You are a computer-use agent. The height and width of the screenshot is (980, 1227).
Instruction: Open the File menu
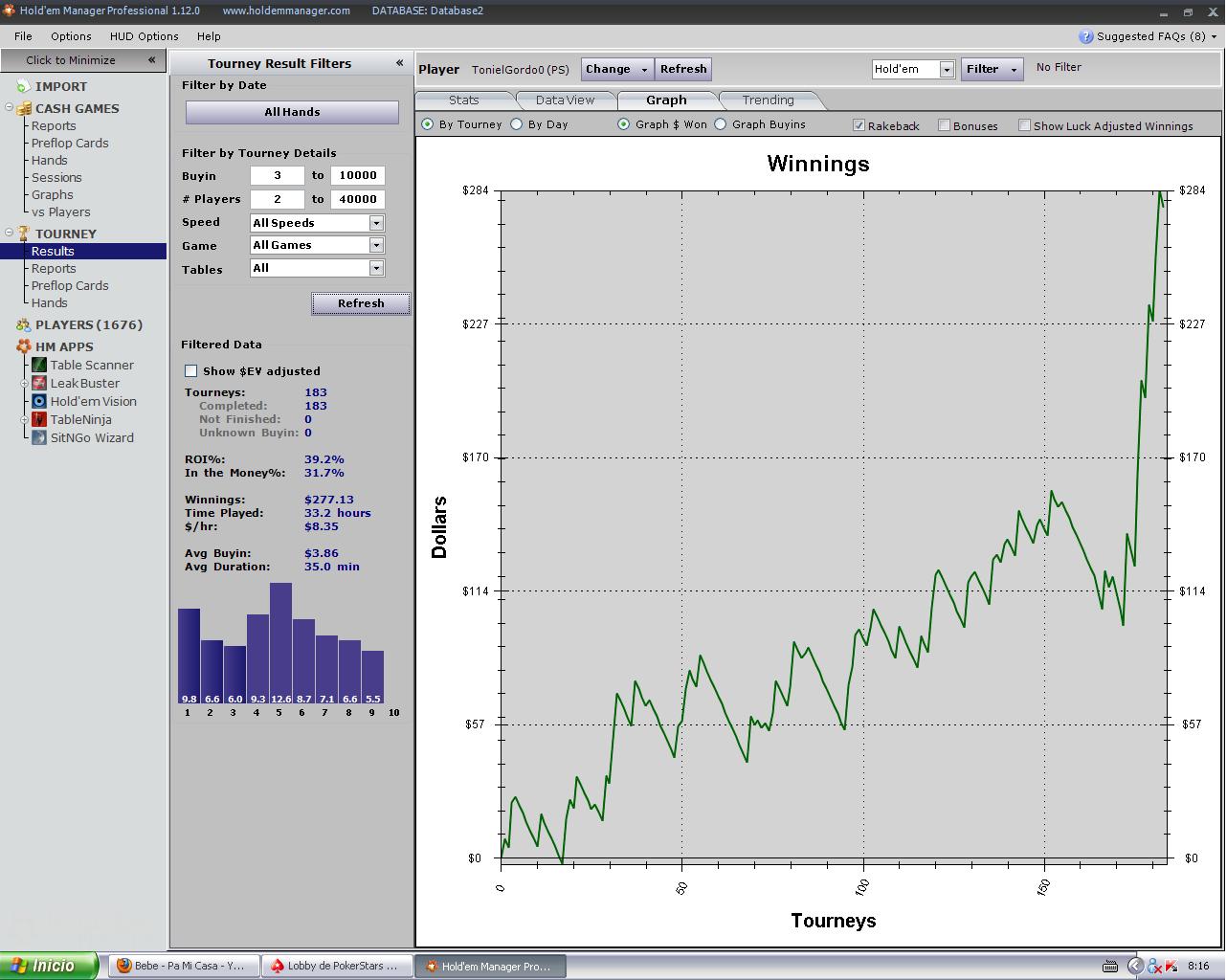[x=23, y=36]
